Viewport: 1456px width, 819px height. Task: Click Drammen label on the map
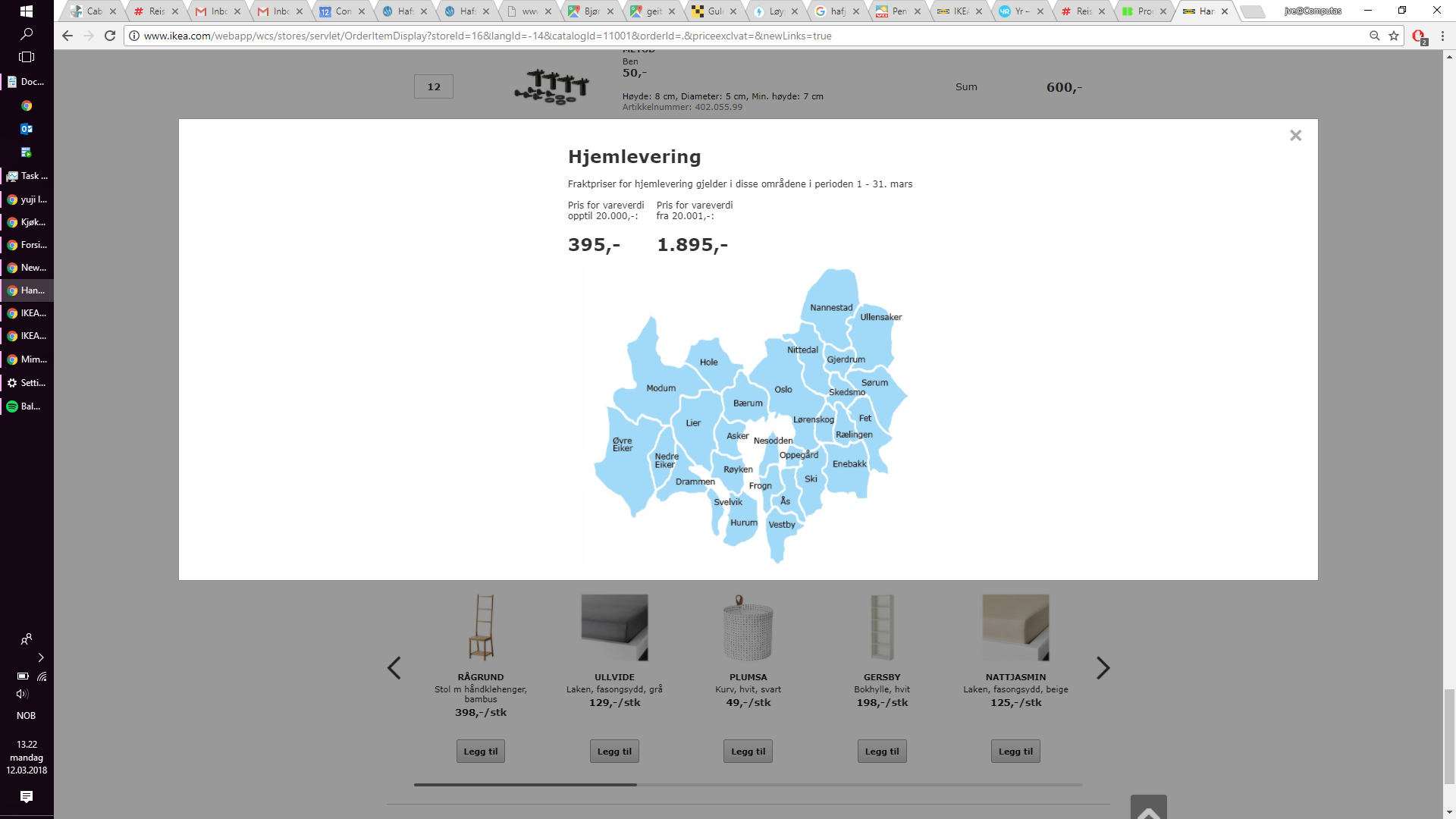pyautogui.click(x=695, y=482)
